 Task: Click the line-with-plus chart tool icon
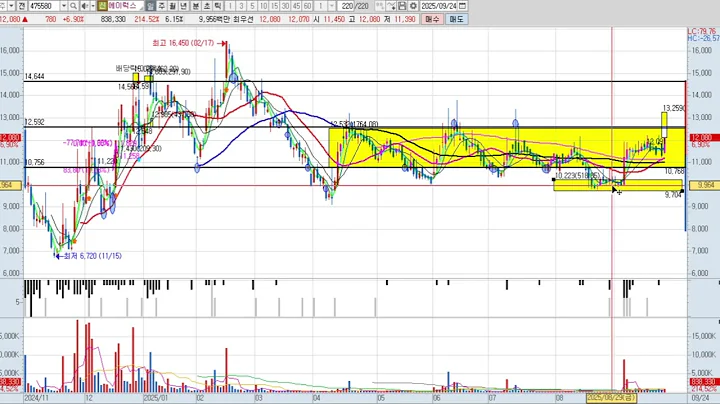coord(391,6)
